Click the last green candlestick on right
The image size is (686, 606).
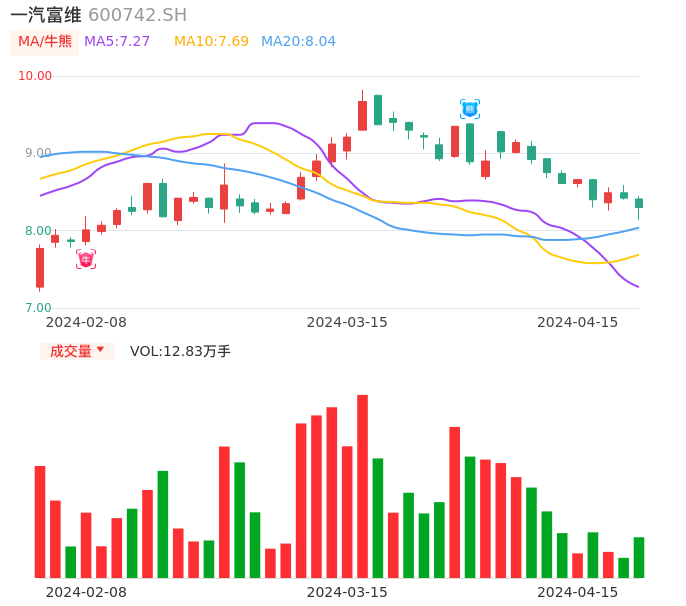[639, 203]
